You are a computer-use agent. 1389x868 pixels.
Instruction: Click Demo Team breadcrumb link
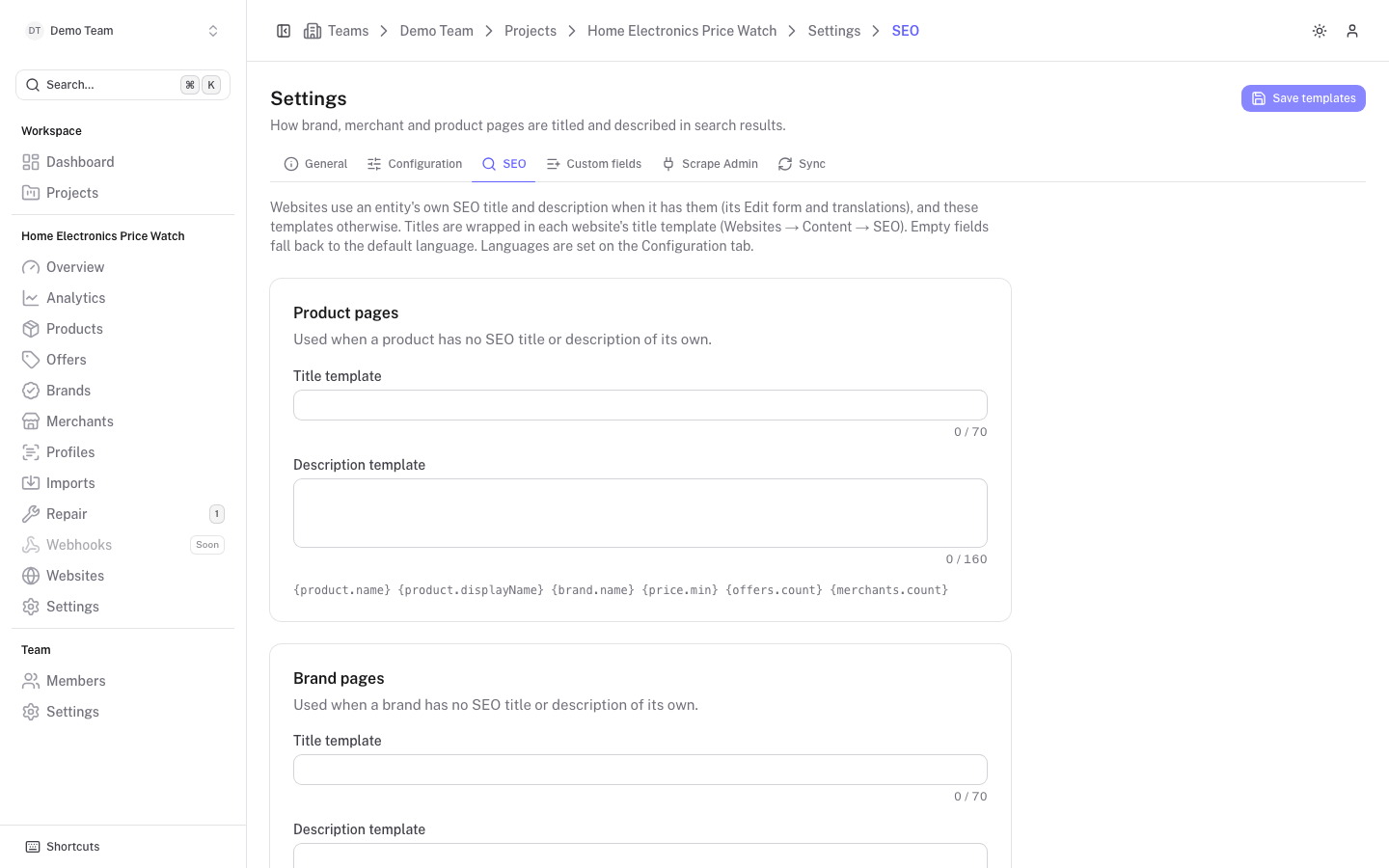click(x=436, y=31)
